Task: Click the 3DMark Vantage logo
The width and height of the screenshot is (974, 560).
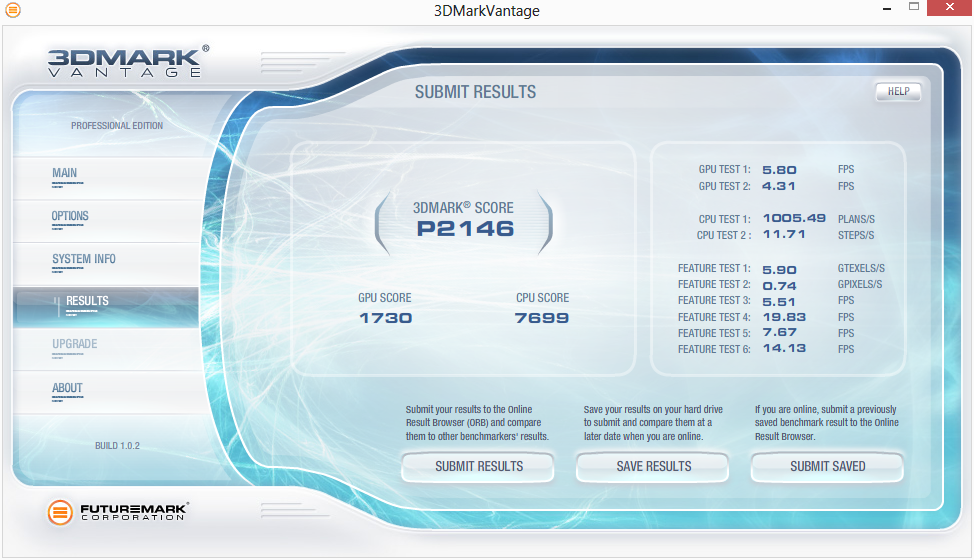Action: click(x=128, y=61)
